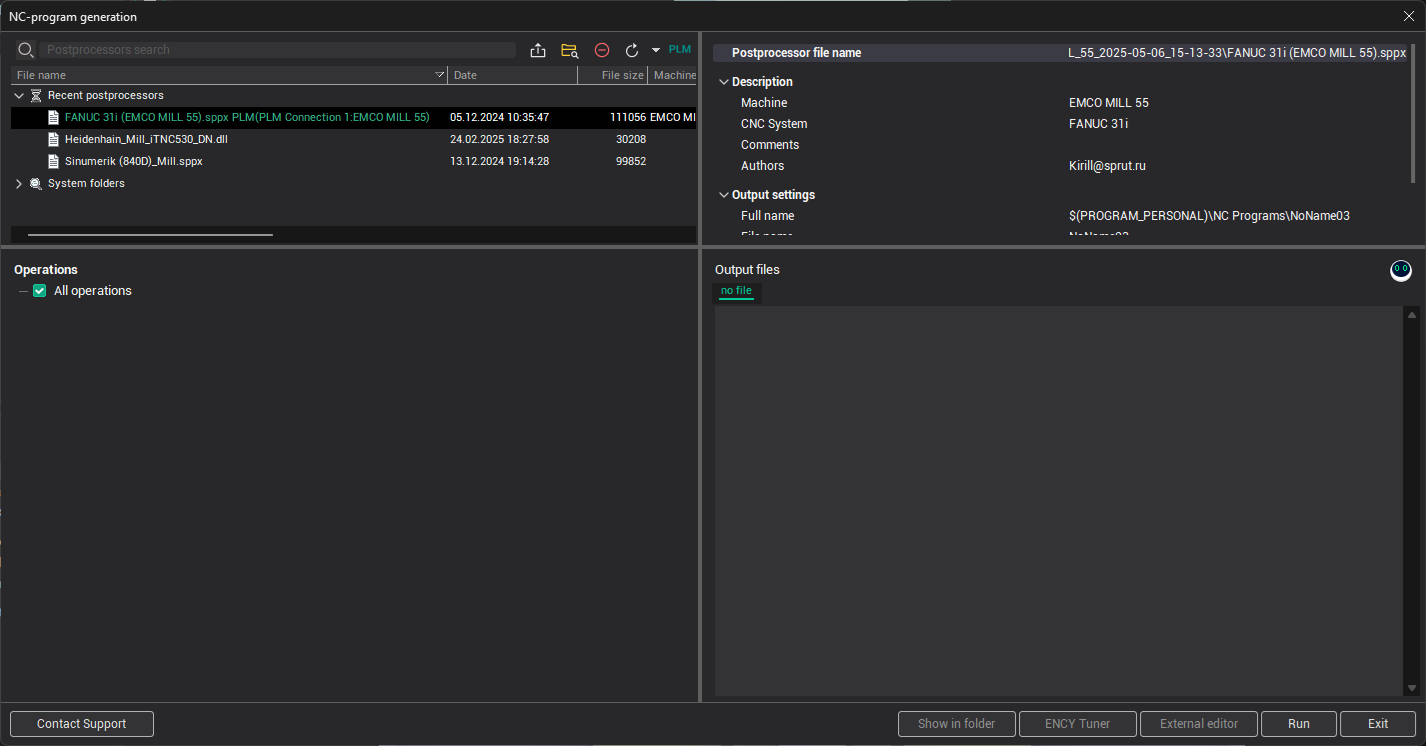Click the red remove postprocessor icon

[x=602, y=50]
